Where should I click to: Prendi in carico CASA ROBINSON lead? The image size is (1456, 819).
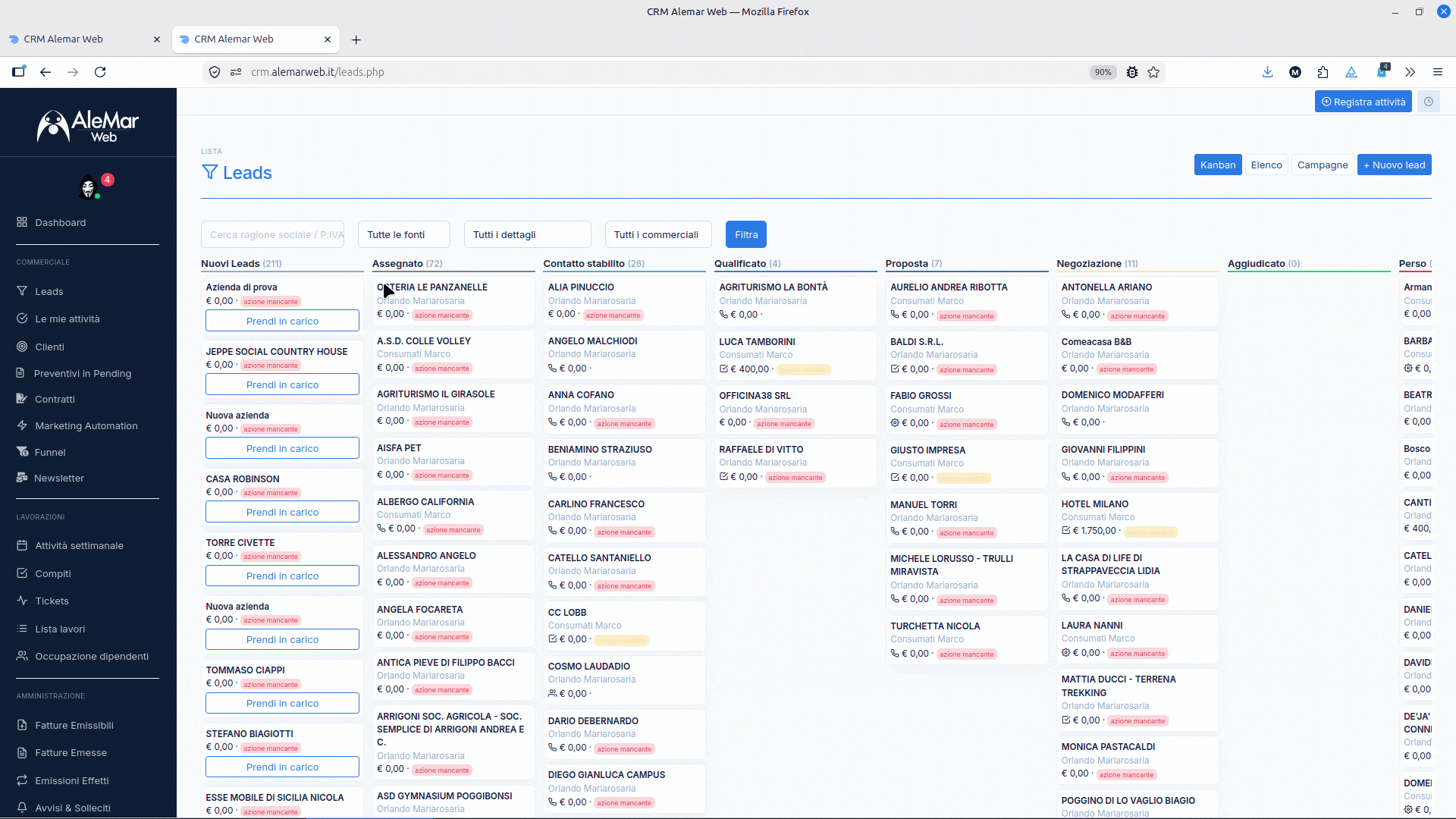point(282,512)
